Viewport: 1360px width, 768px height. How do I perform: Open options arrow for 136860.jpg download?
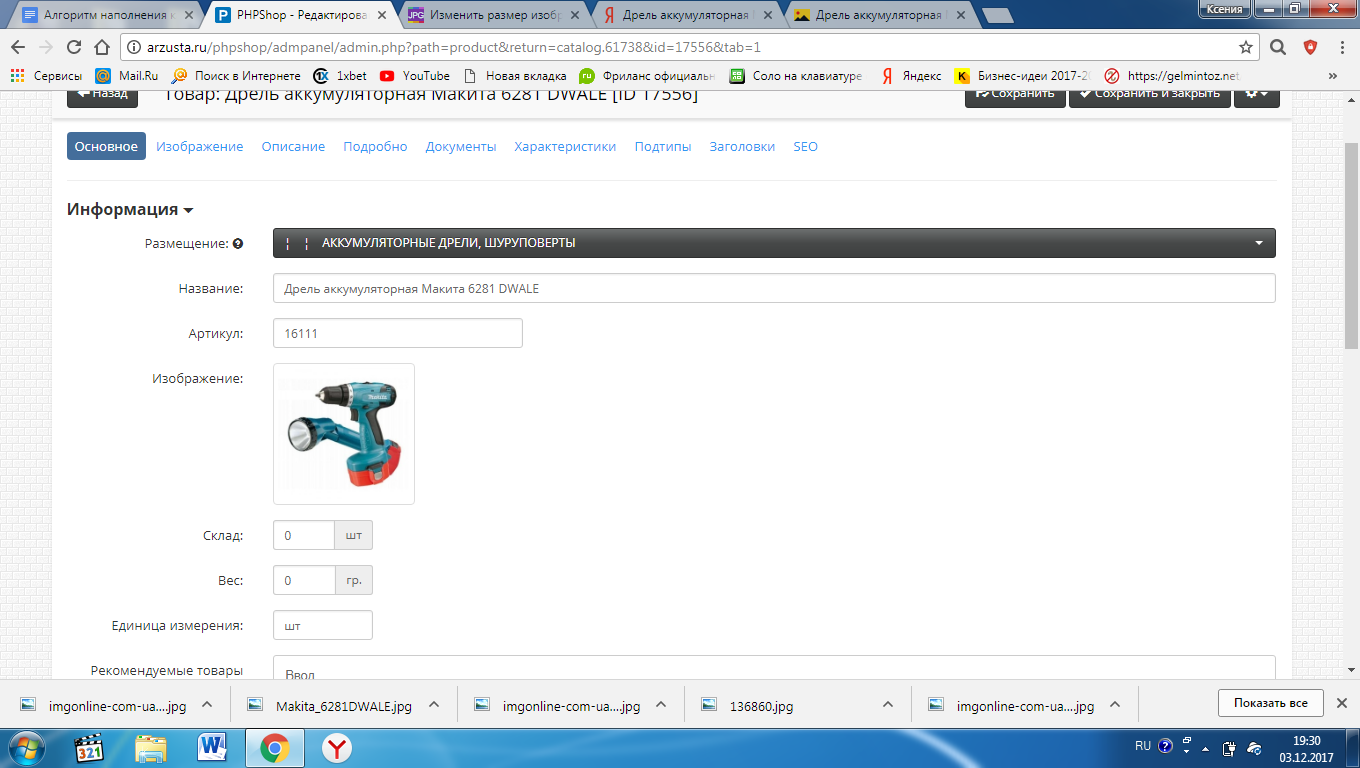click(888, 704)
